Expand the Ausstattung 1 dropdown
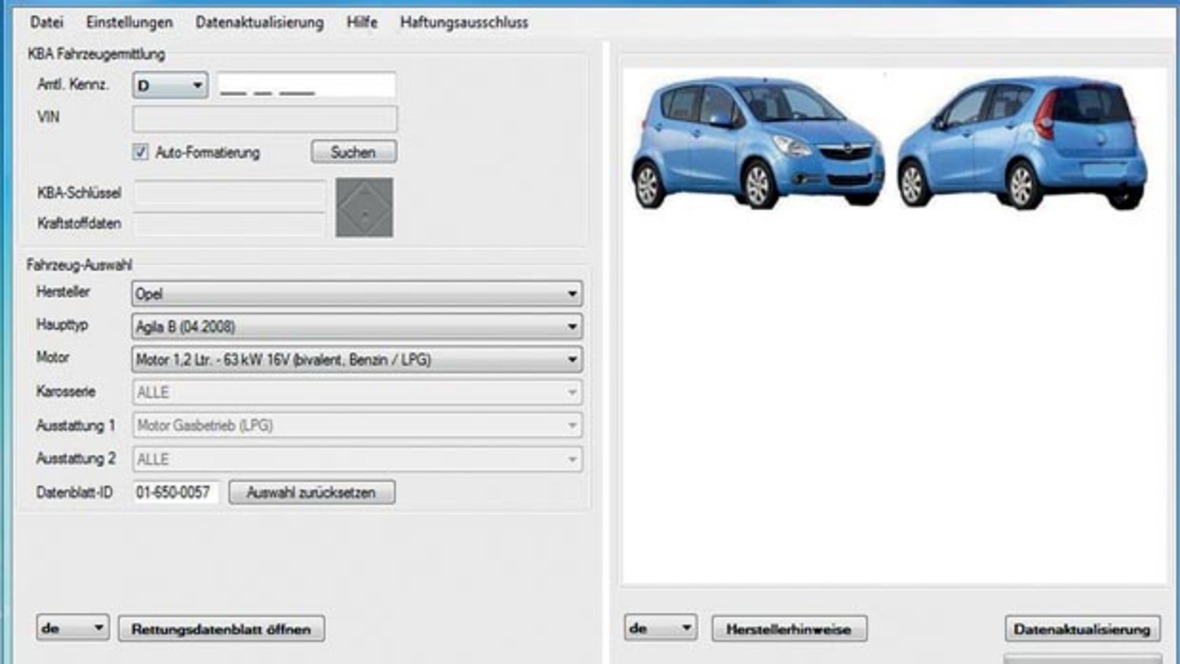The image size is (1180, 664). [x=357, y=425]
